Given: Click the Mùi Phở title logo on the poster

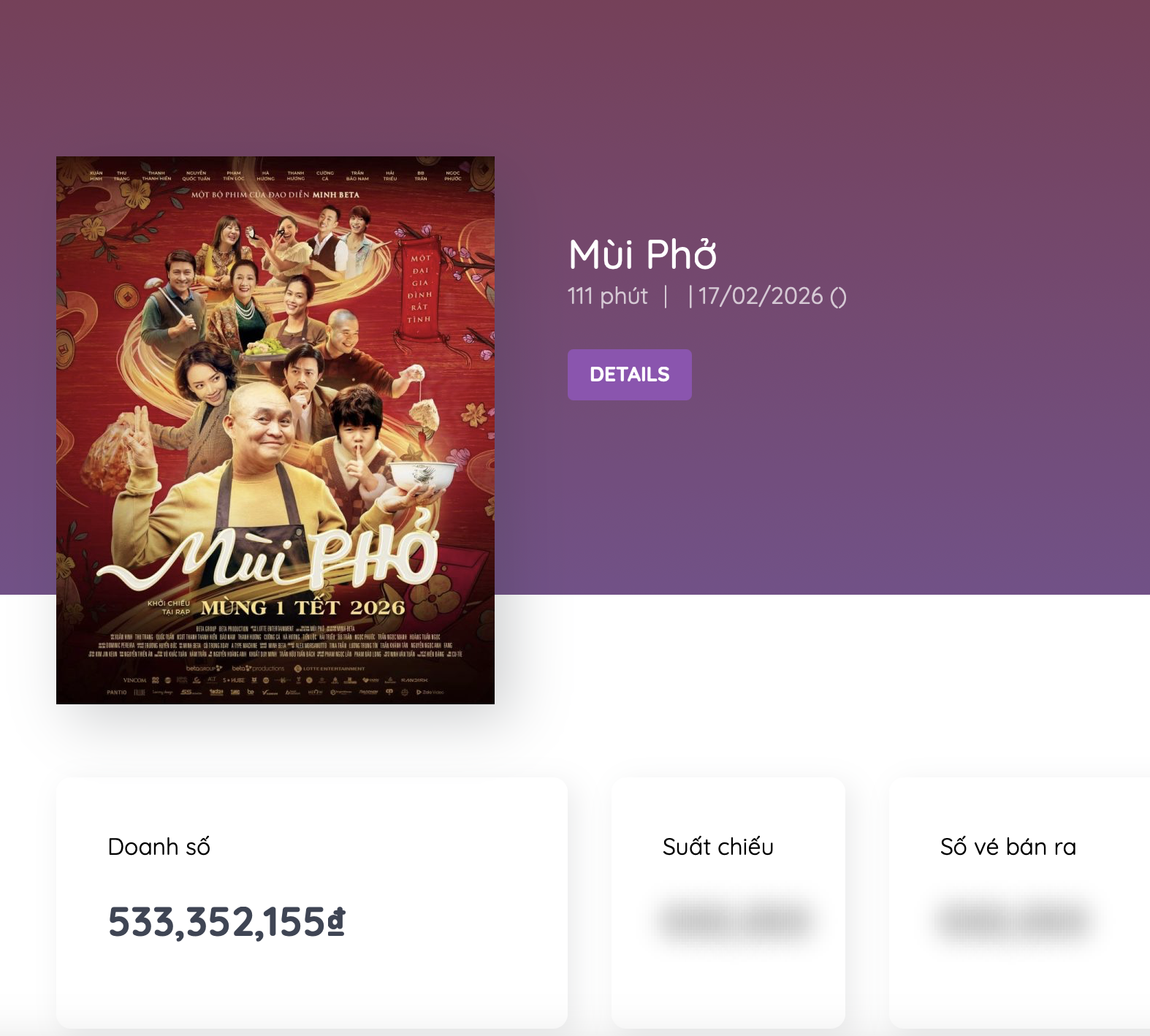Looking at the screenshot, I should click(x=292, y=555).
